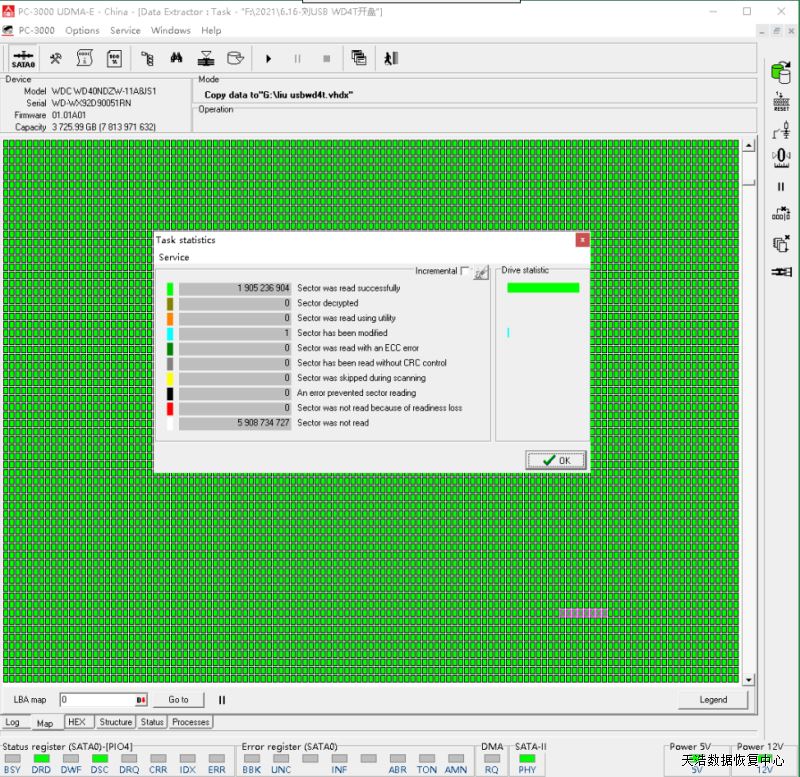
Task: Click the SATA0 port selector icon
Action: [x=23, y=59]
